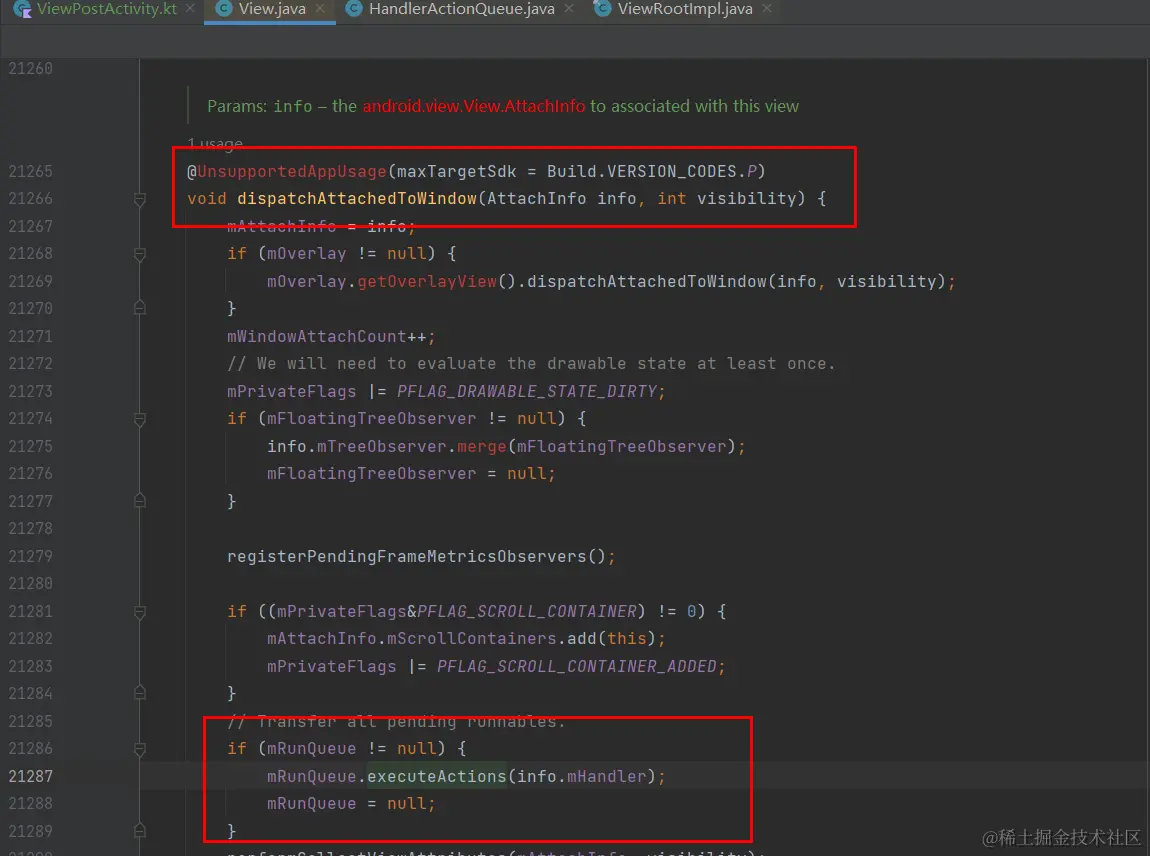Click fold end marker at line 21277
Viewport: 1150px width, 856px height.
coord(139,501)
